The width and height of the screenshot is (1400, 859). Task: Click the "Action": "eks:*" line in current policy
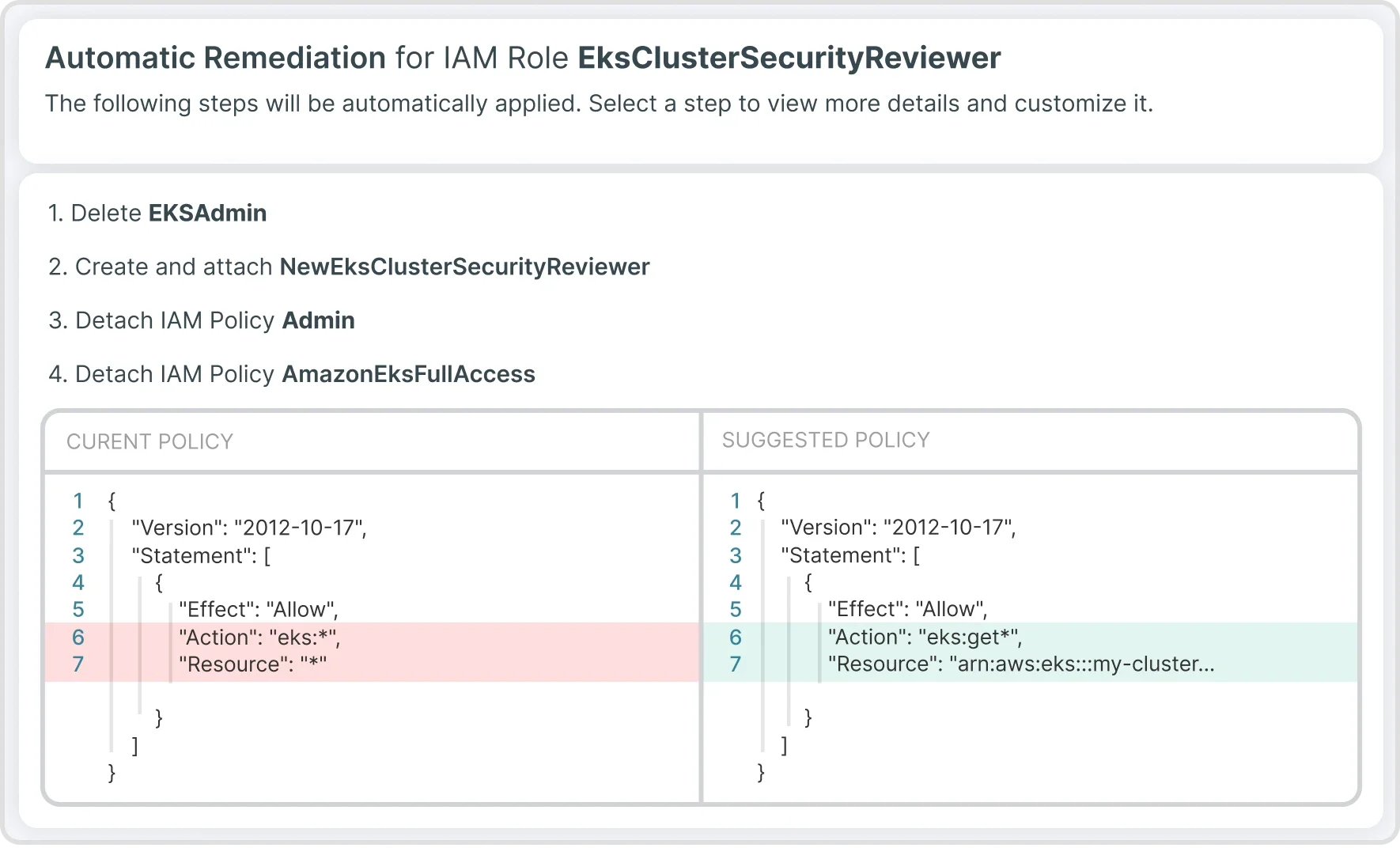372,638
